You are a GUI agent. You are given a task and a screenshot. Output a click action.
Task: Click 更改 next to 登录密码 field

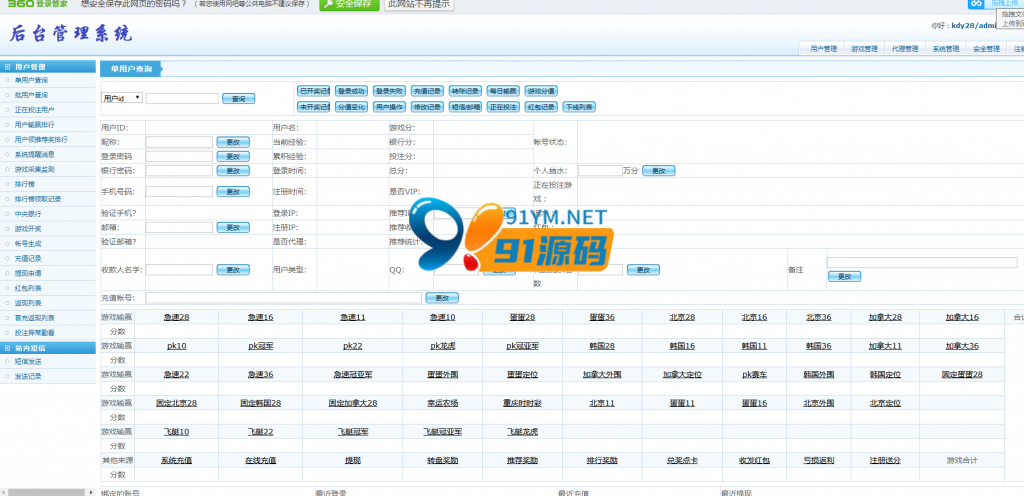(x=233, y=157)
